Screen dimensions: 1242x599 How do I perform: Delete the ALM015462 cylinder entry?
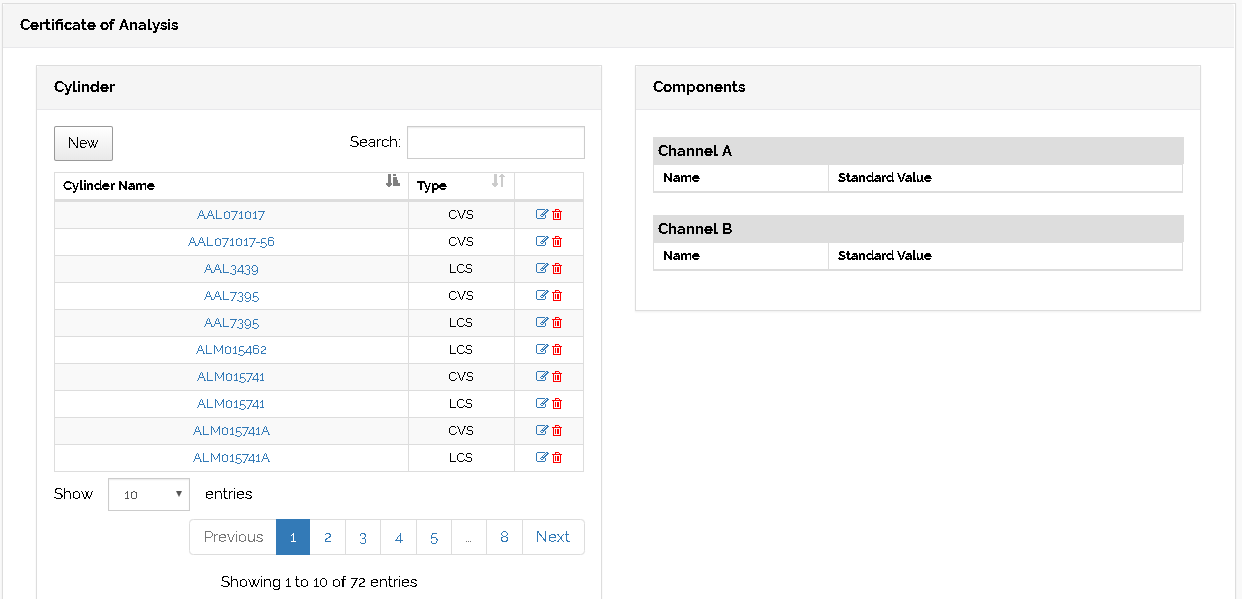coord(558,349)
